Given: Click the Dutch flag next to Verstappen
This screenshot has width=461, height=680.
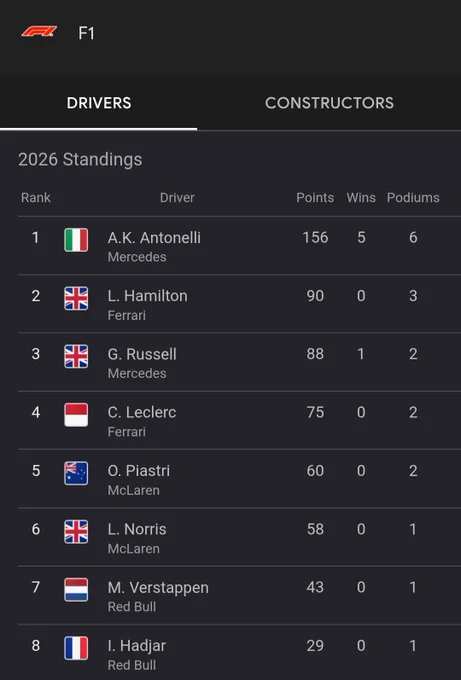Looking at the screenshot, I should pos(76,590).
